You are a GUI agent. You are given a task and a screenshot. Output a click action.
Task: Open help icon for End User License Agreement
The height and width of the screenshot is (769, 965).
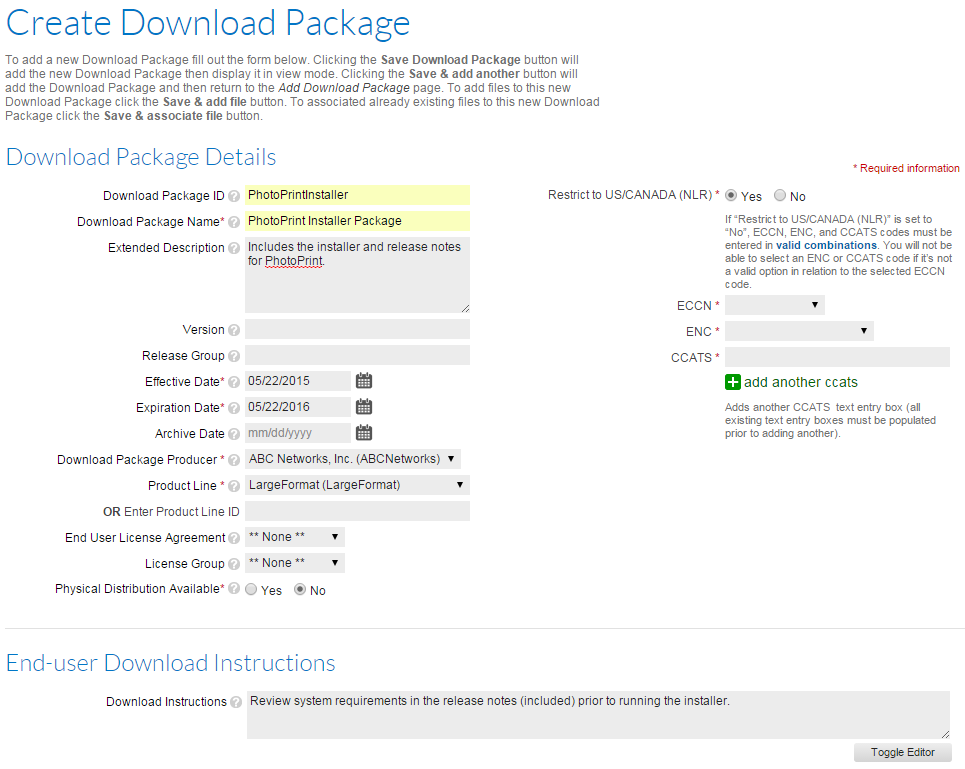234,538
